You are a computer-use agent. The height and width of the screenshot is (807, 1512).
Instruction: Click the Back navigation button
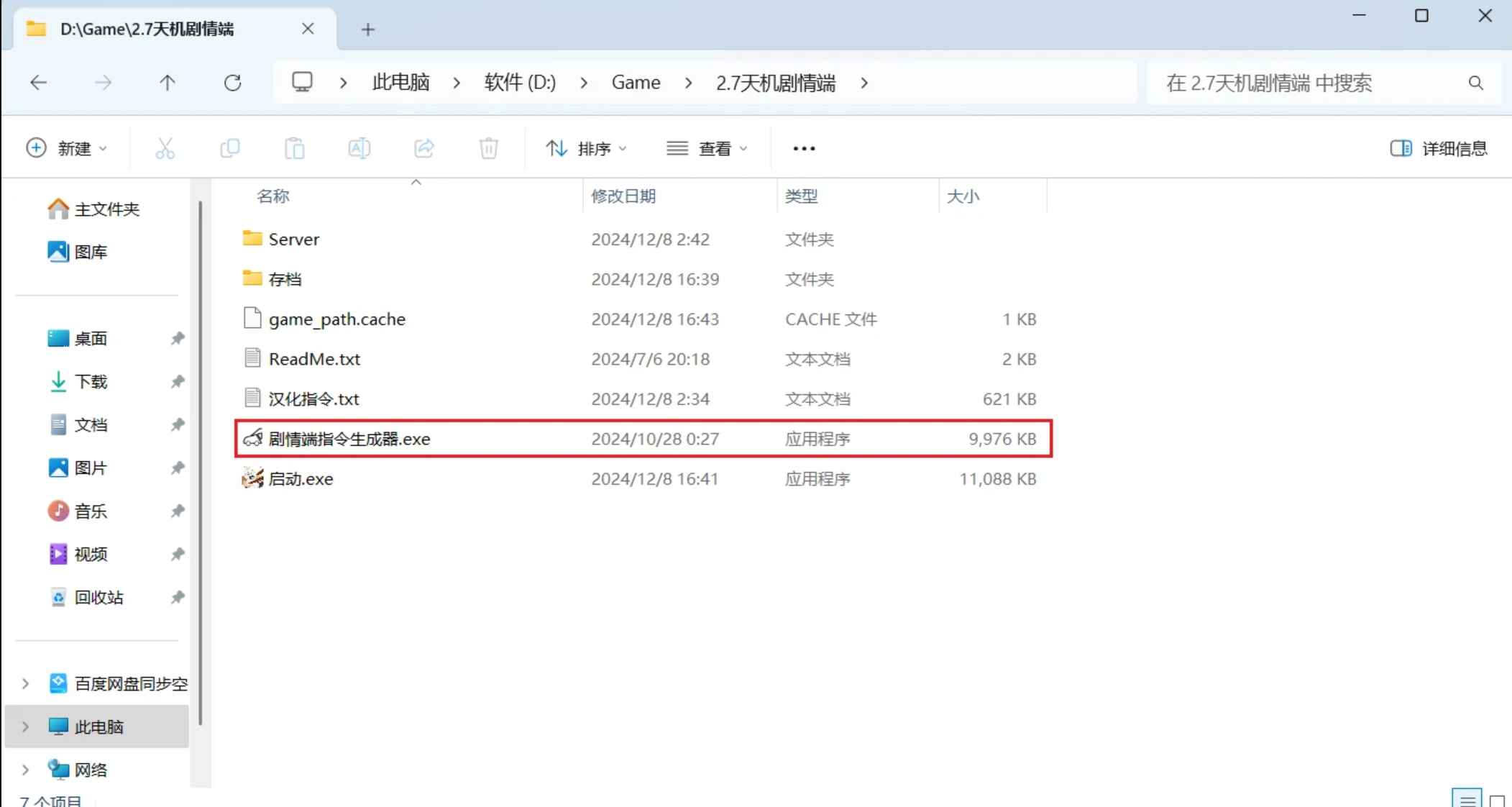tap(38, 82)
